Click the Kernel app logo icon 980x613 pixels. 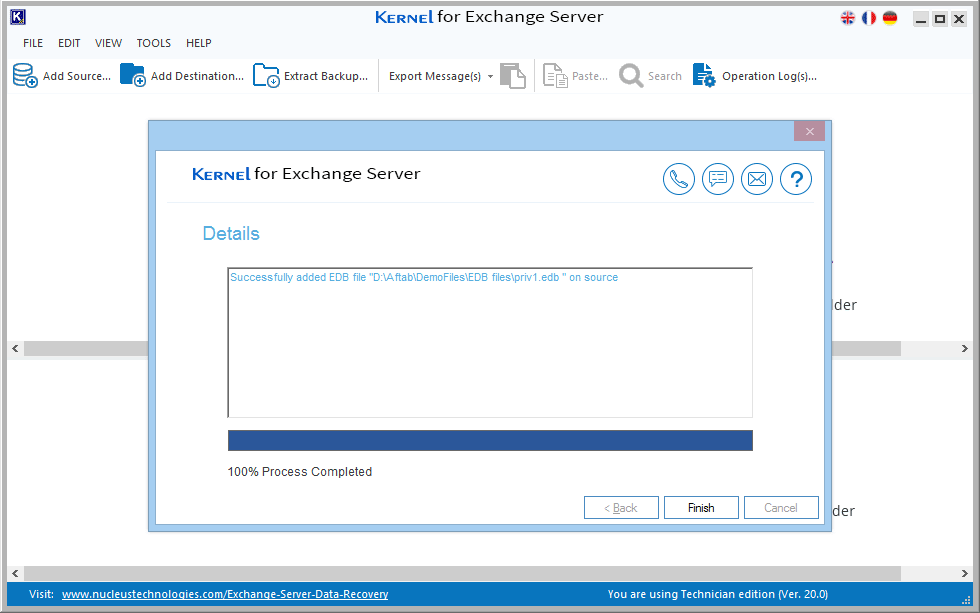click(x=18, y=17)
